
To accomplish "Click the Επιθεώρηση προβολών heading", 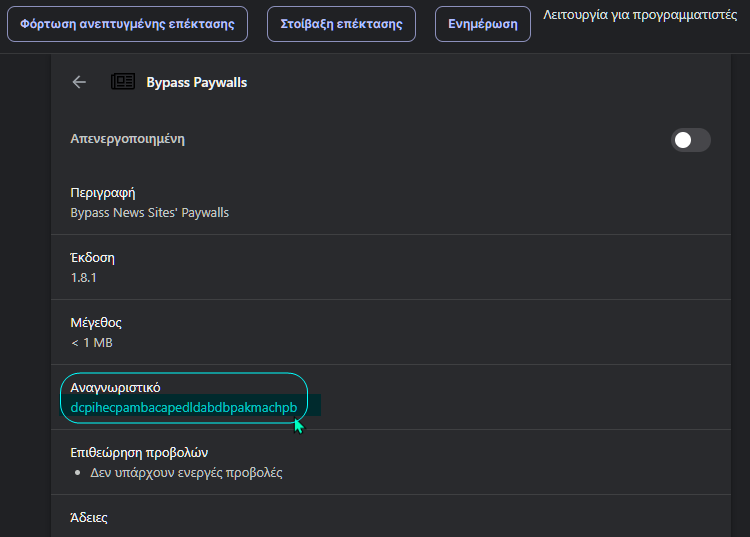I will [x=139, y=452].
